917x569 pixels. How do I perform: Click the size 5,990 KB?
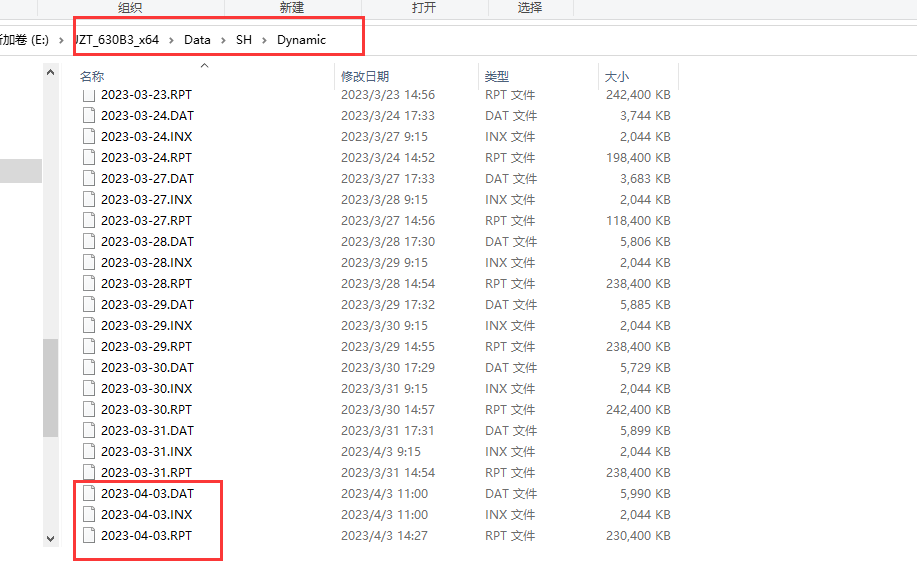pyautogui.click(x=645, y=494)
